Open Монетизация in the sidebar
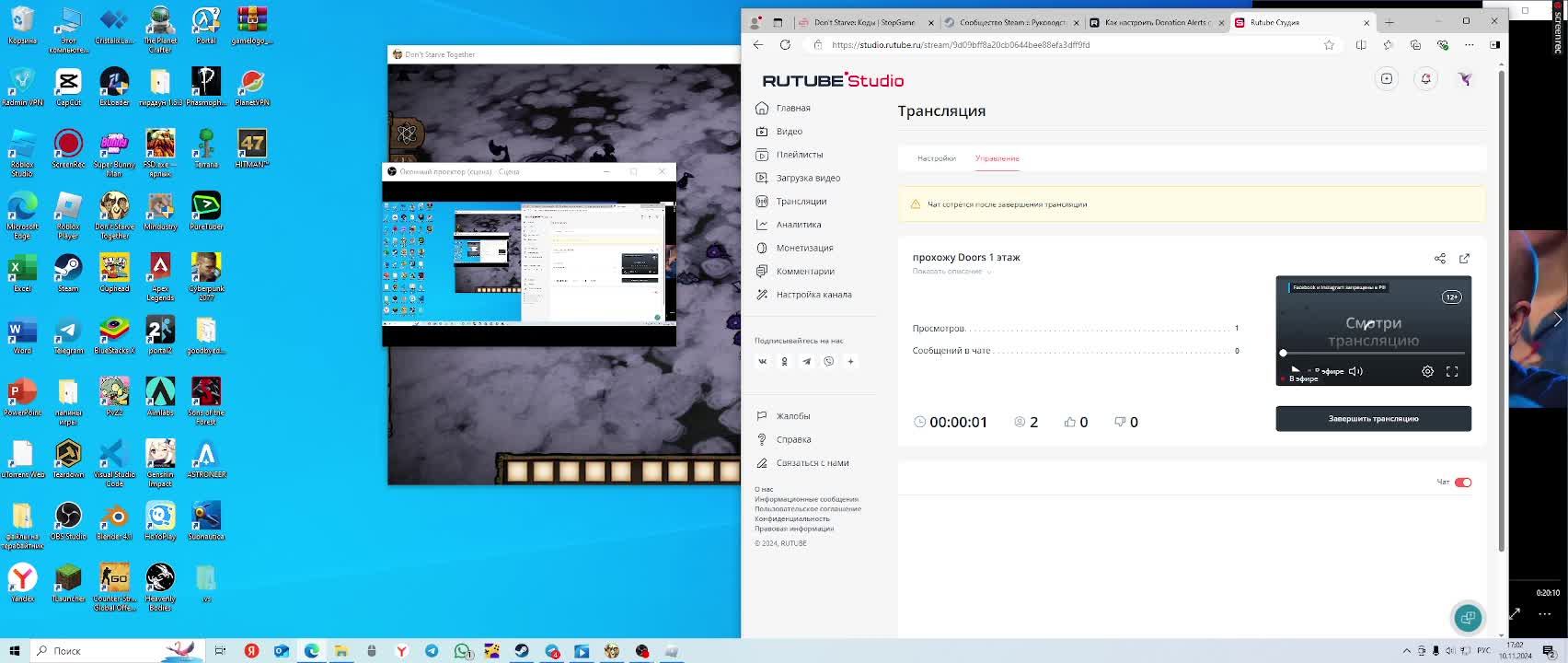Screen dimensions: 1568x663 (x=794, y=248)
